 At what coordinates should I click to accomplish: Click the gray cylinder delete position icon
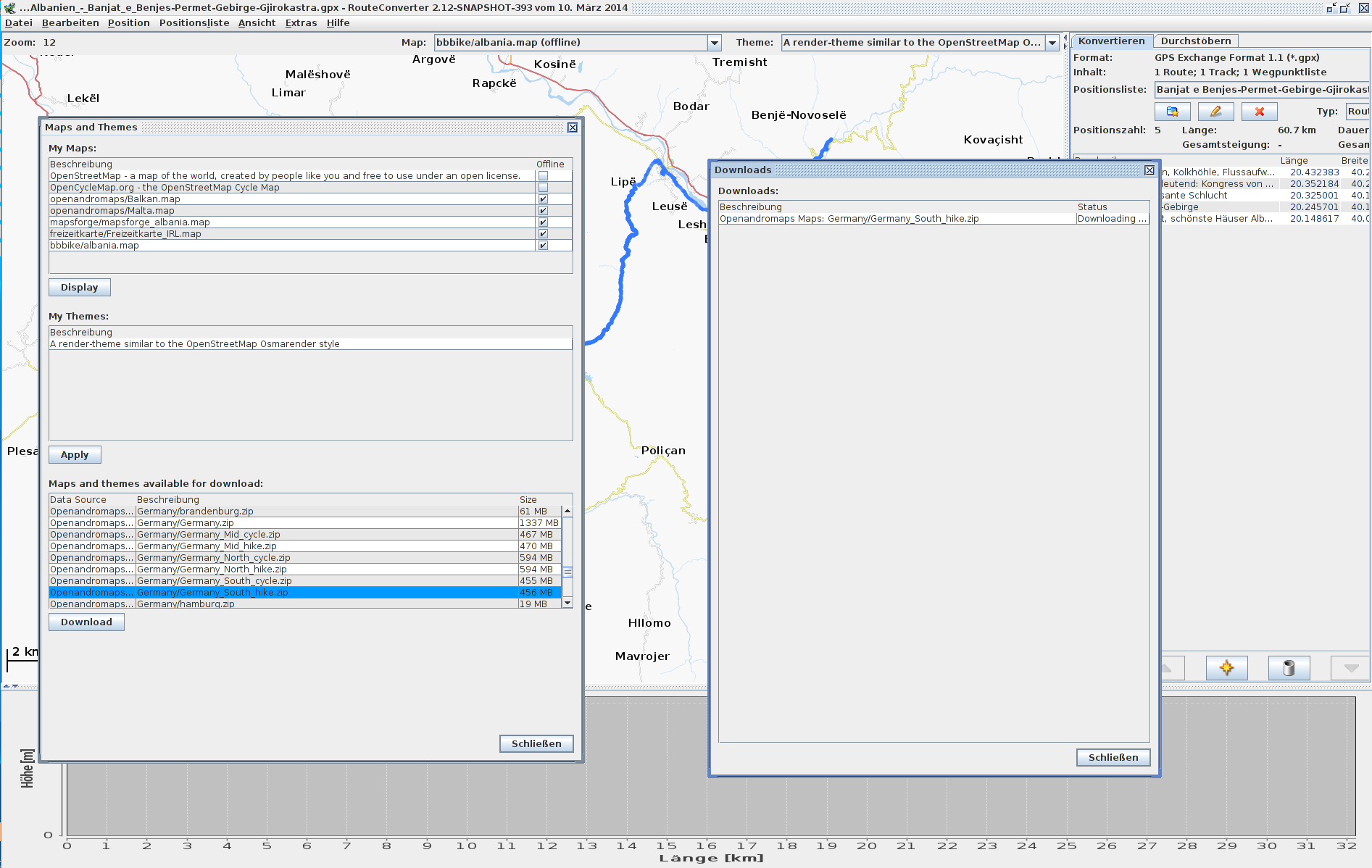pos(1289,667)
